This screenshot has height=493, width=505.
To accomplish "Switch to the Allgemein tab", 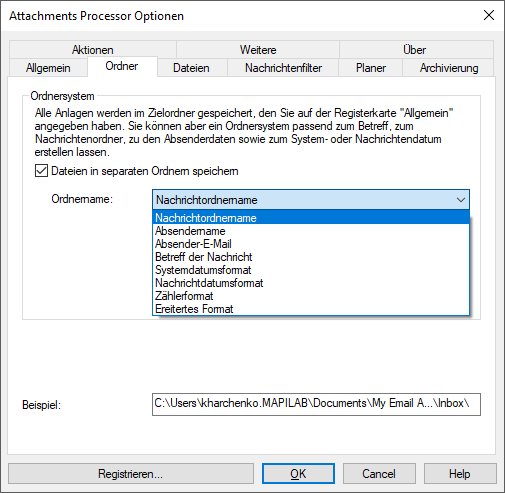I will 48,68.
